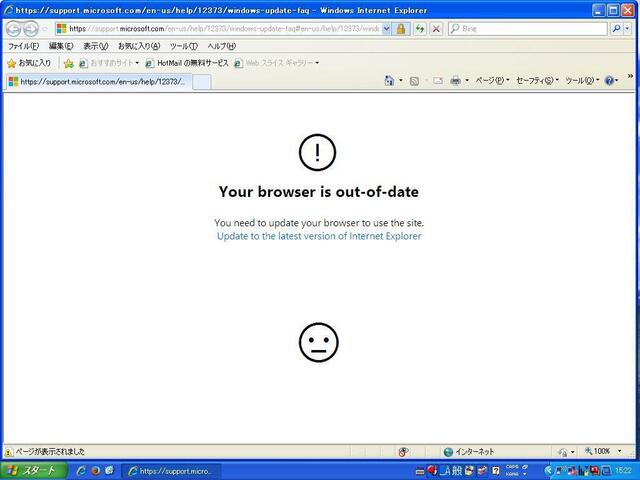Click the browser Back arrow button

(13, 29)
